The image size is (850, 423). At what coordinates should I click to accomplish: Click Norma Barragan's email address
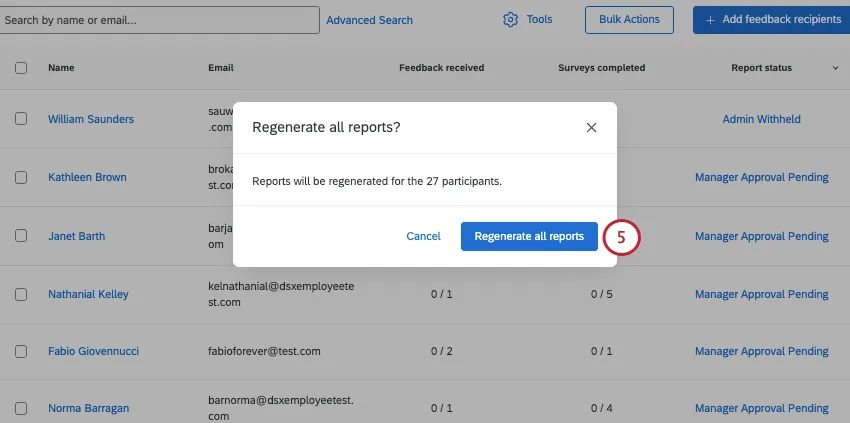tap(281, 408)
